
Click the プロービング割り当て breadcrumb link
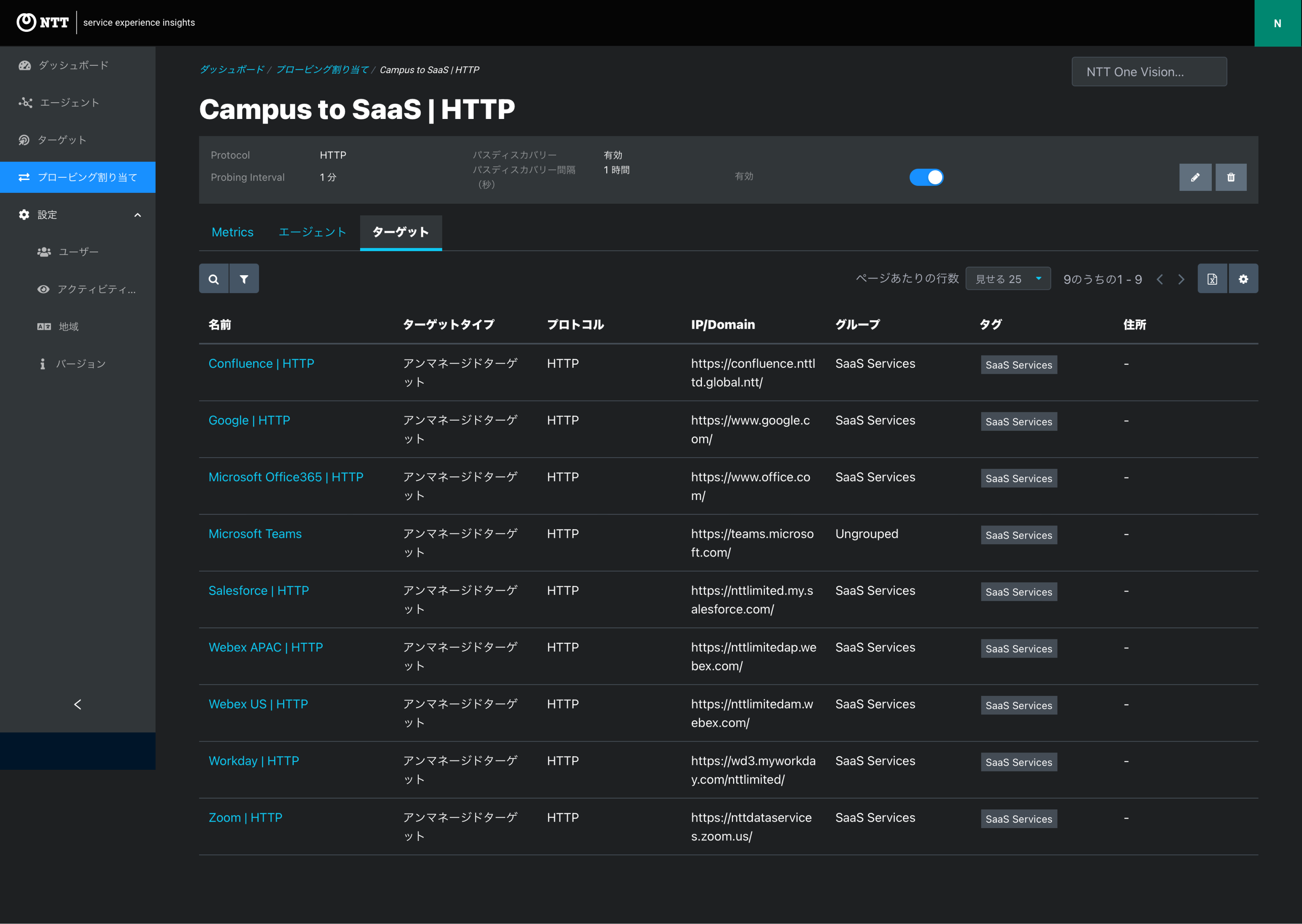[x=322, y=69]
